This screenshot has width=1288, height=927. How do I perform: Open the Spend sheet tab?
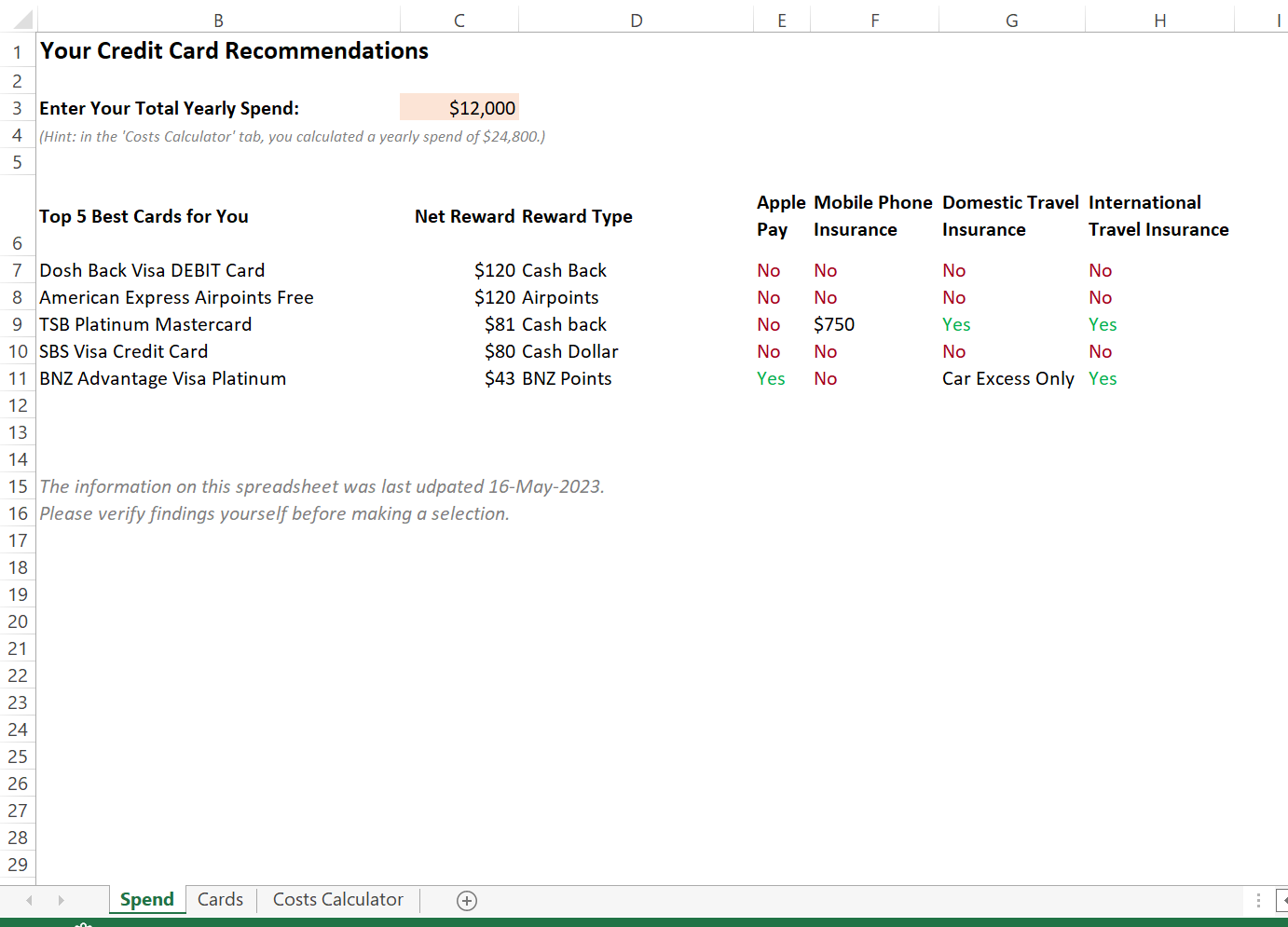point(147,900)
